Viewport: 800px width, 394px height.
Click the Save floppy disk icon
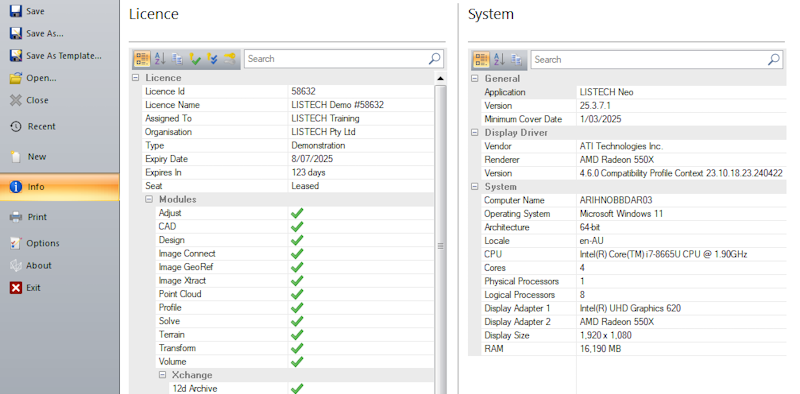16,11
